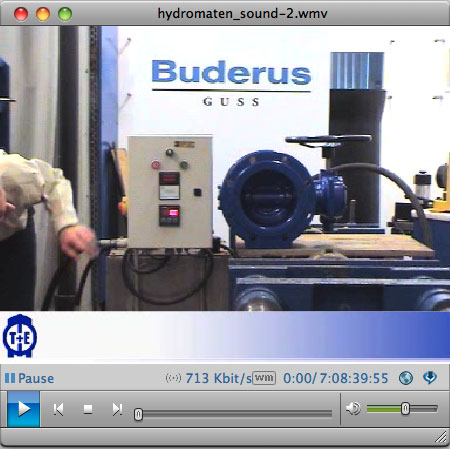Click the video frame showing Buderus

(x=225, y=168)
